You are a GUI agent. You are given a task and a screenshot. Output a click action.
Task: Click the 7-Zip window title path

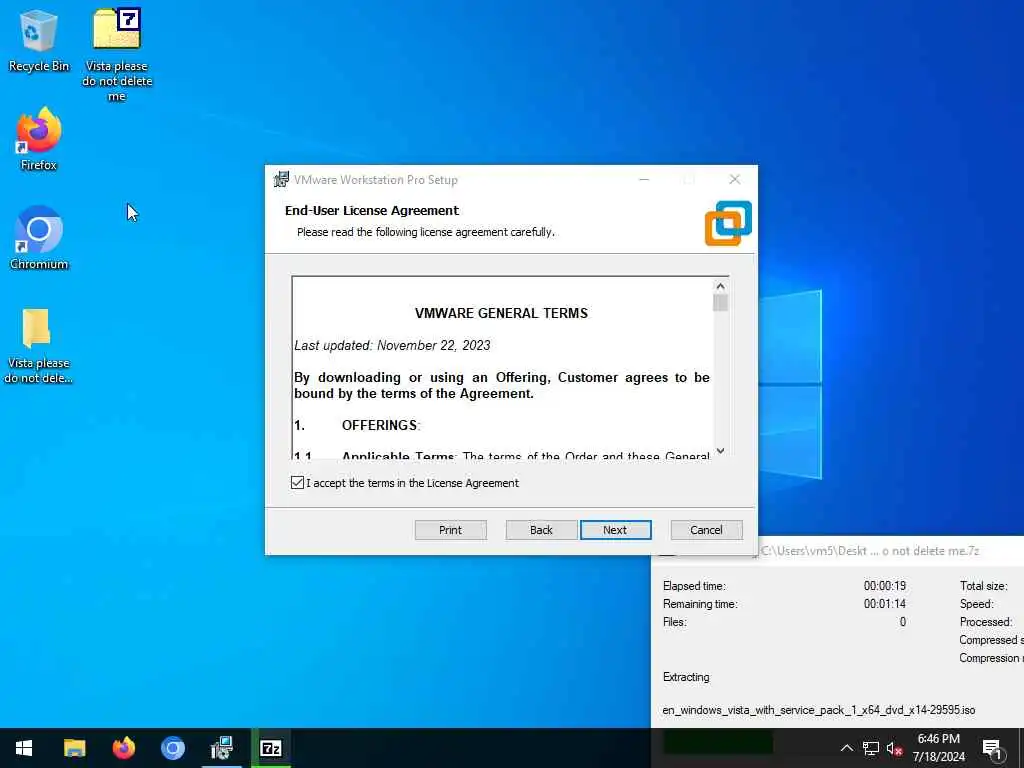click(870, 551)
